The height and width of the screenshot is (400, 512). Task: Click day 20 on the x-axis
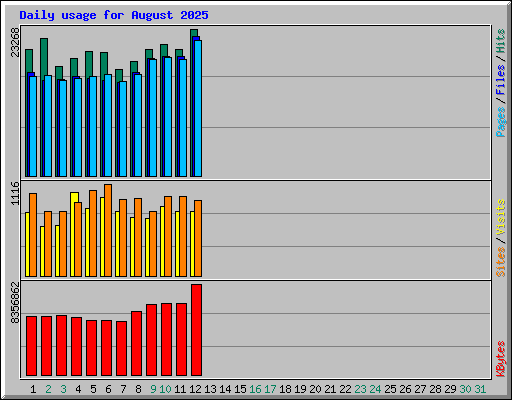tap(315, 389)
